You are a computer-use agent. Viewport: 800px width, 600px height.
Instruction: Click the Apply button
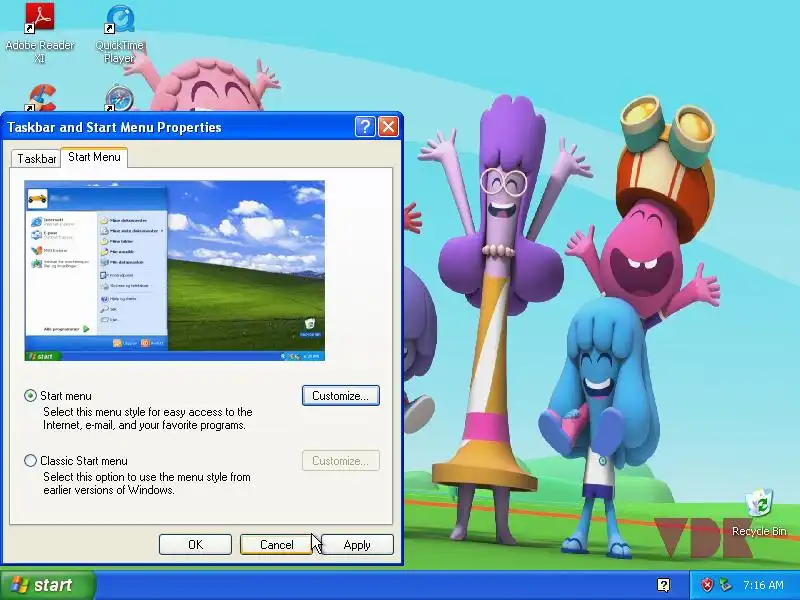357,544
